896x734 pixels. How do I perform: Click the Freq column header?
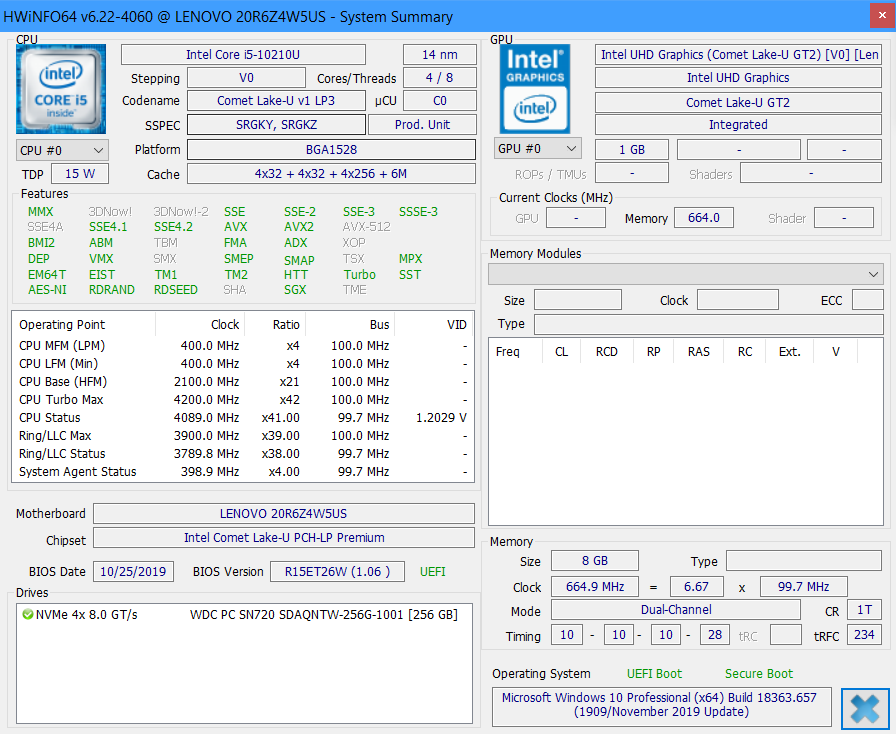click(508, 352)
